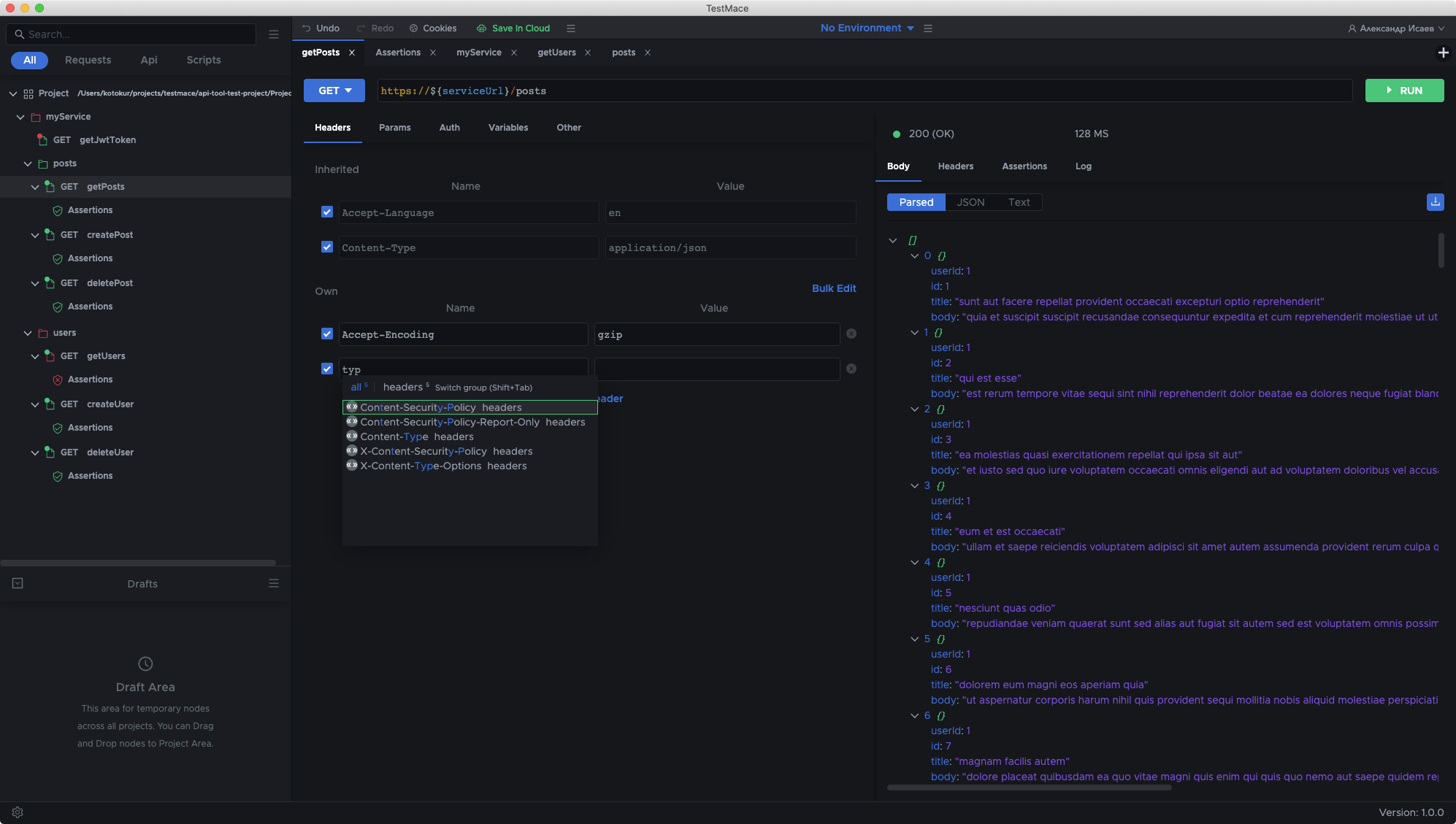Open sidebar search hamburger menu
The width and height of the screenshot is (1456, 824).
tap(274, 34)
